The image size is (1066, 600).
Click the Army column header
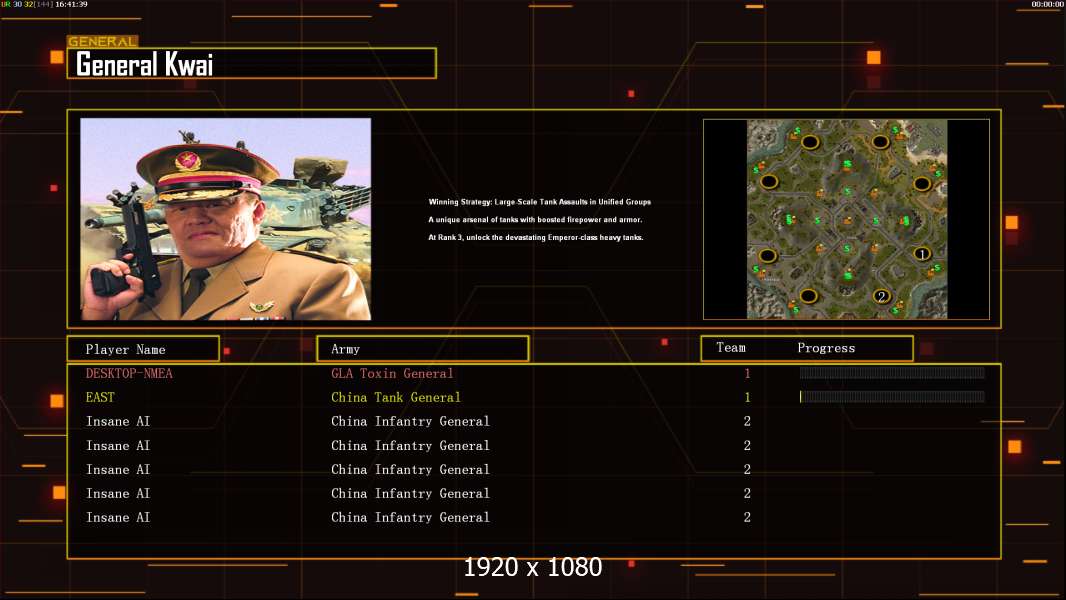point(423,349)
